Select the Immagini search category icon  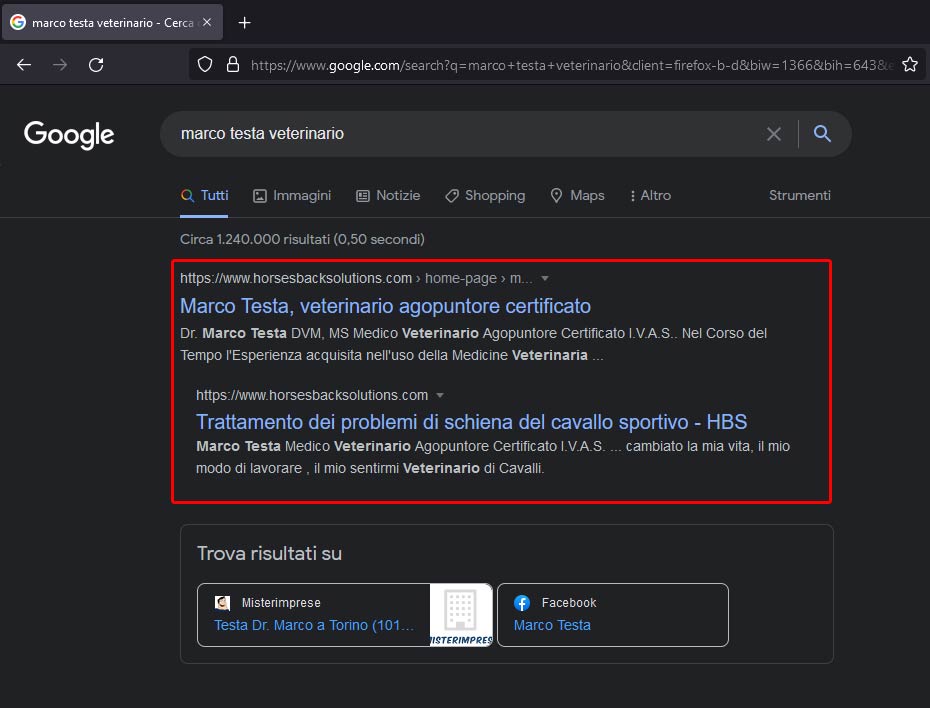(259, 195)
